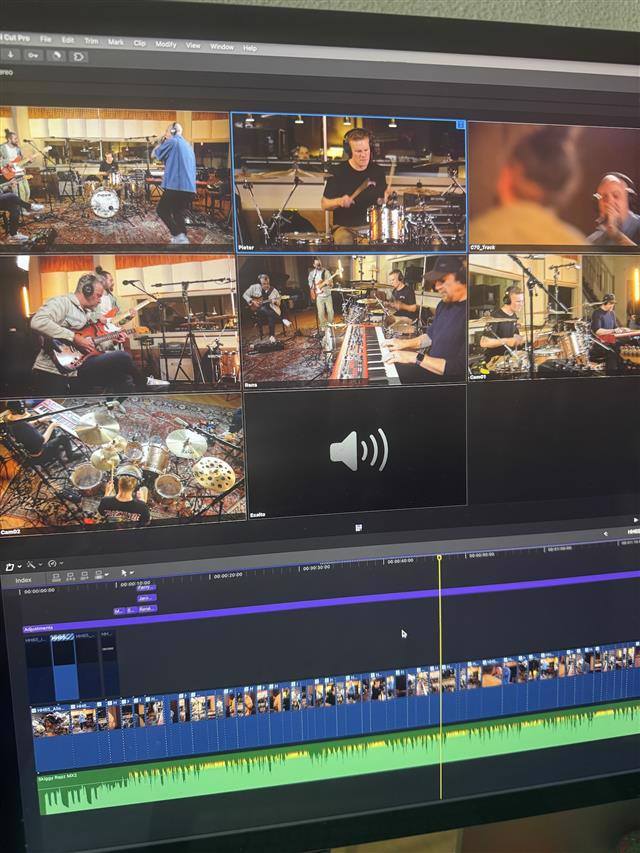
Task: Select the first multicam clip in storyline
Action: click(52, 737)
